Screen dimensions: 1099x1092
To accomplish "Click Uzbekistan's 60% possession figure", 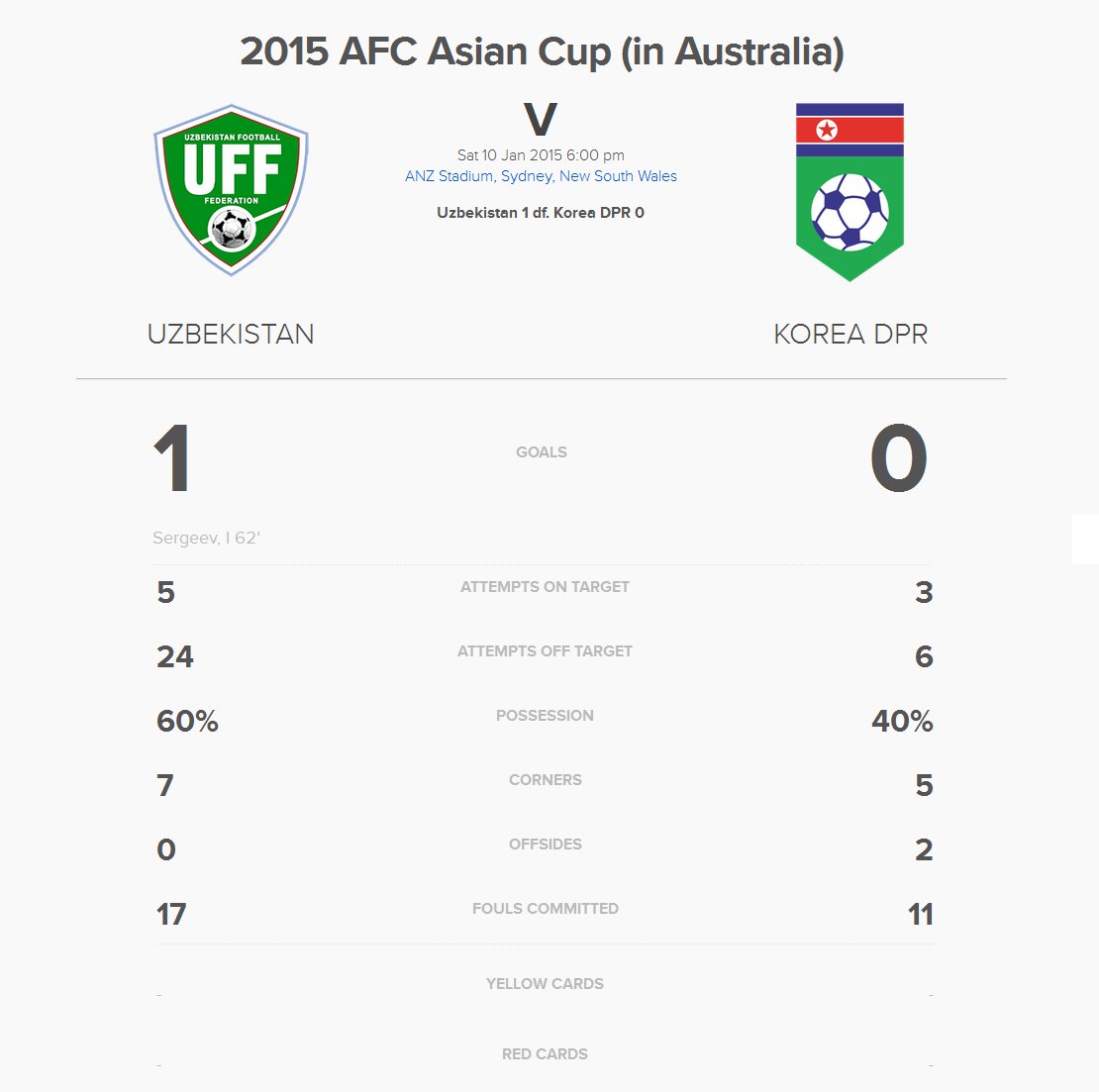I will point(187,721).
